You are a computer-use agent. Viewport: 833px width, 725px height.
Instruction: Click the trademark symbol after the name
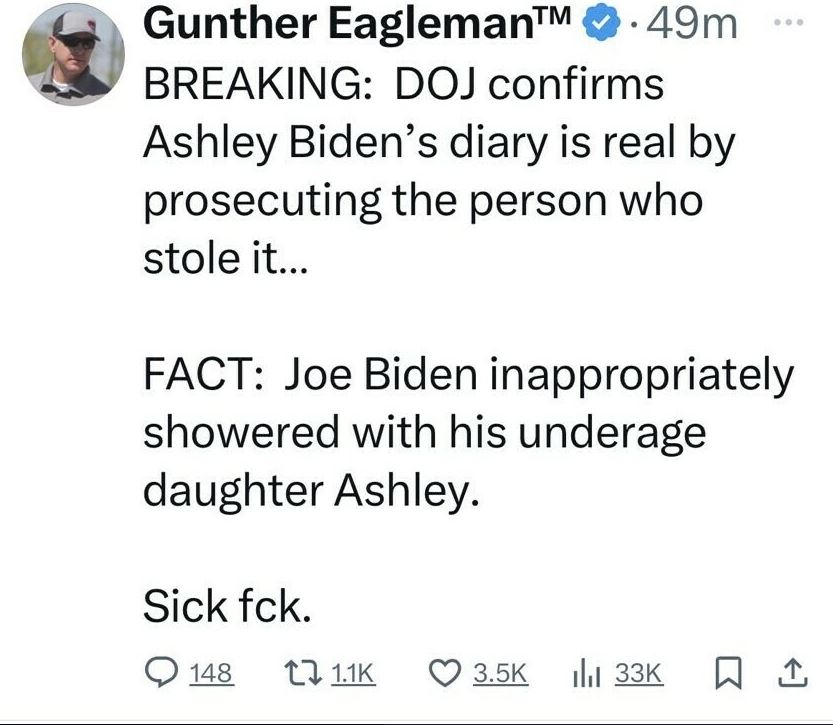552,17
